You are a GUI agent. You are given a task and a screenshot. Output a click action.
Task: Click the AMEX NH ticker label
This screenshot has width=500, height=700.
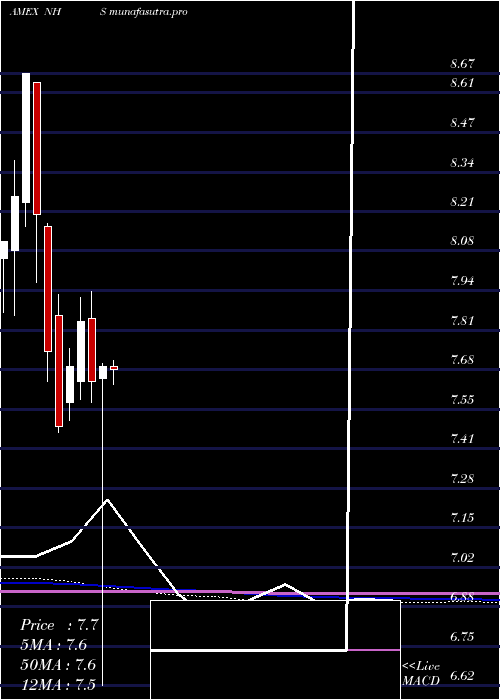click(35, 12)
